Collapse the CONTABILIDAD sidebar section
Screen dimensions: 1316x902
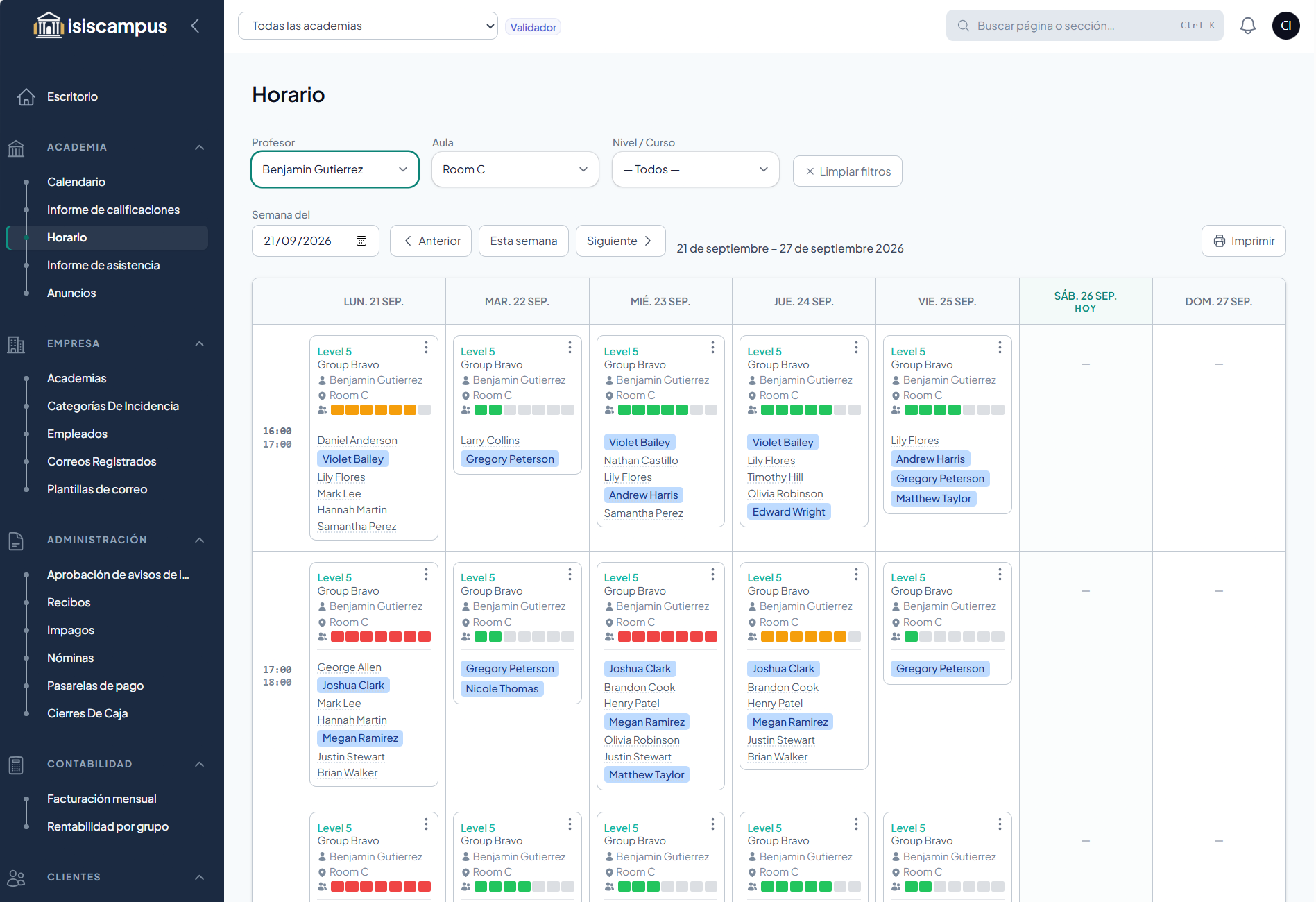[x=200, y=764]
